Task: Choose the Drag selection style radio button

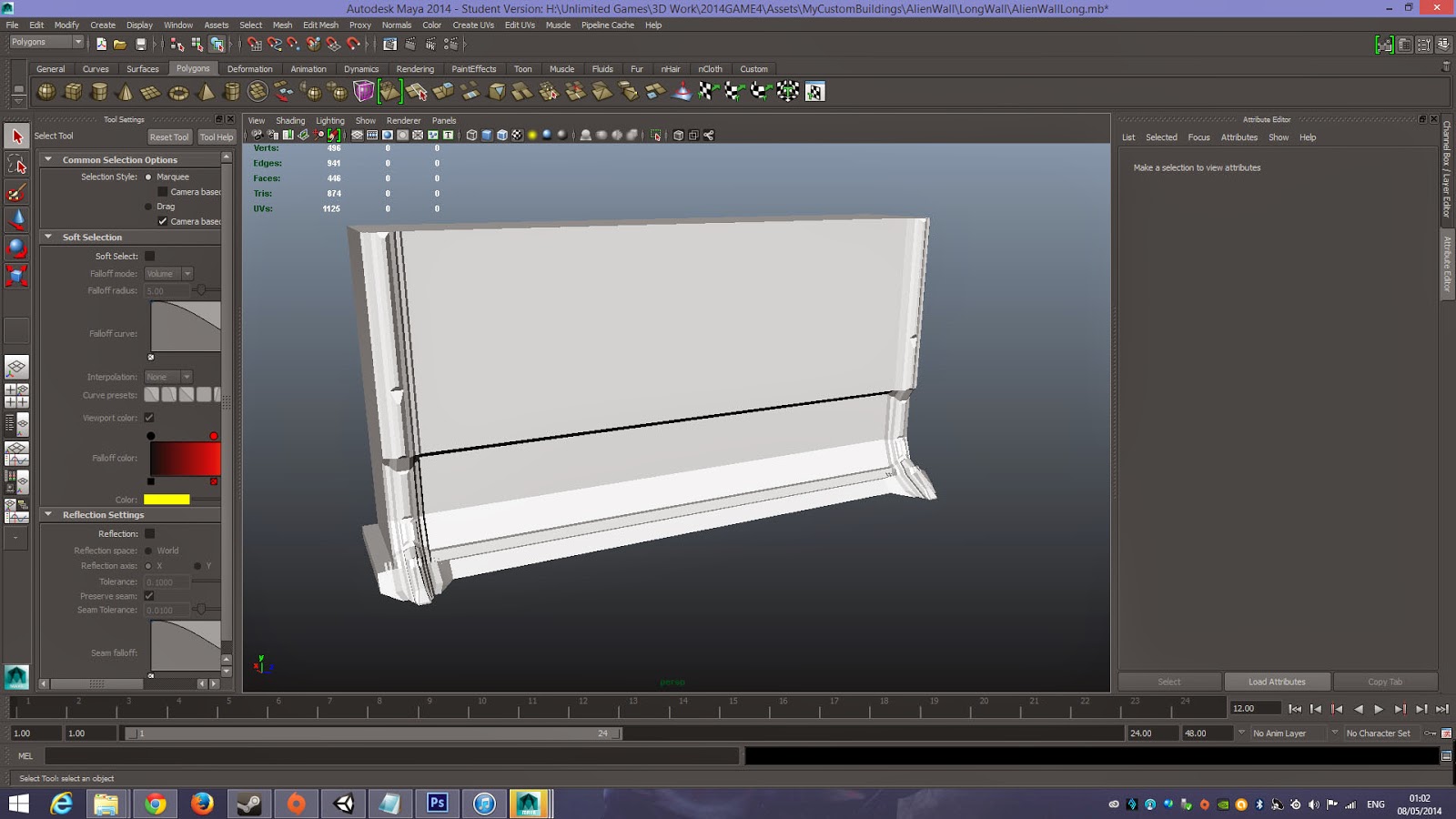Action: click(x=148, y=207)
